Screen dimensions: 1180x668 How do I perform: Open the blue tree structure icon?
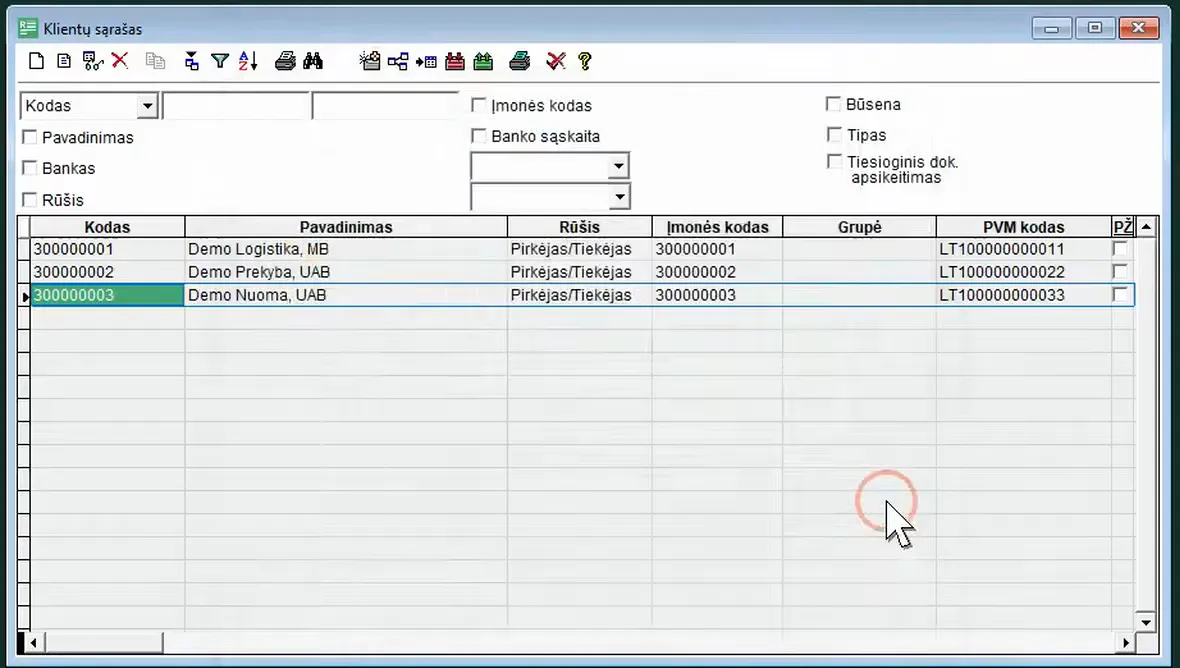(398, 61)
